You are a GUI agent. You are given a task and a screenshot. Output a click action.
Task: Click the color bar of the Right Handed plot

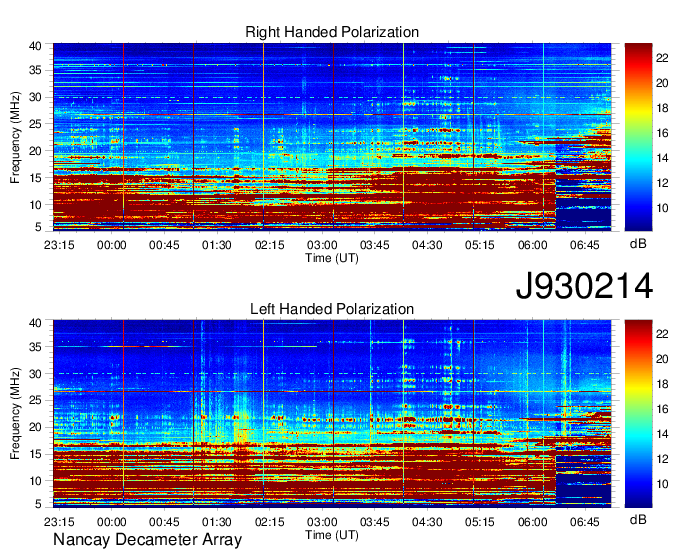coord(638,136)
